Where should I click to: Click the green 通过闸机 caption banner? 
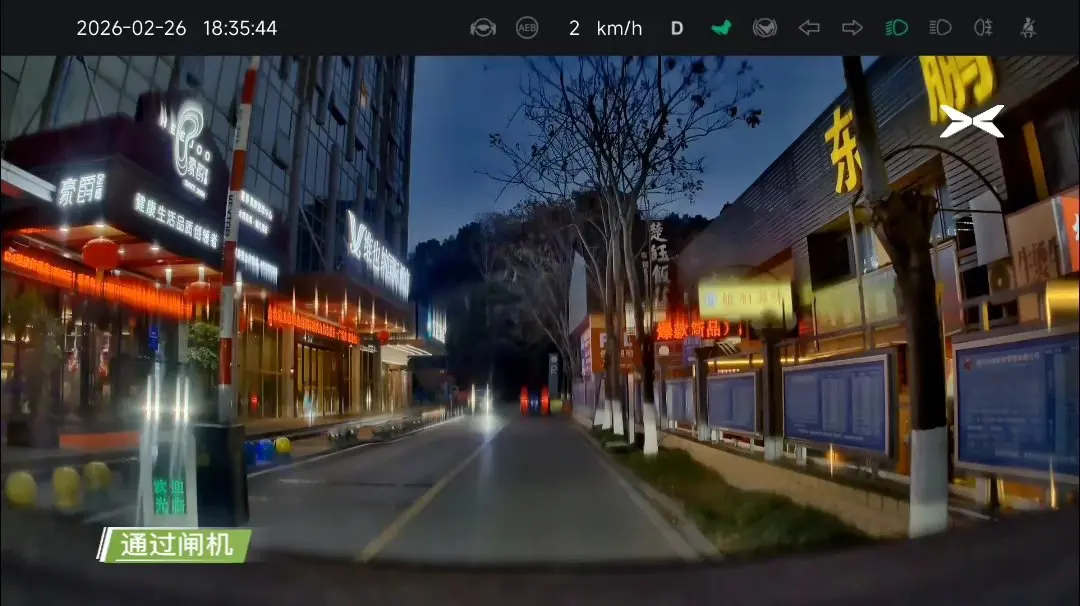[x=175, y=545]
